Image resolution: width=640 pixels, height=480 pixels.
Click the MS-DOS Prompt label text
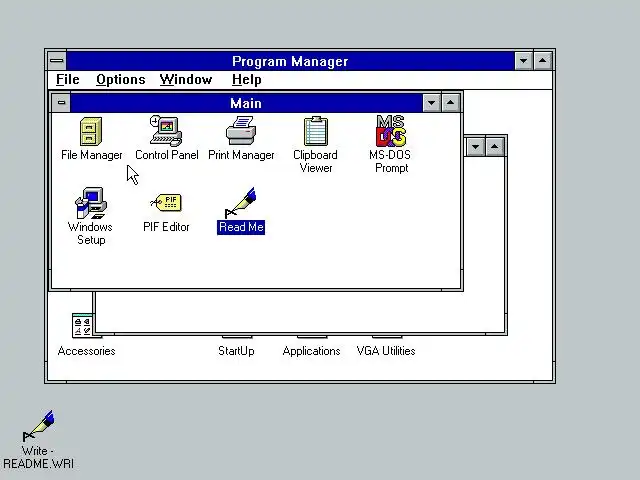(x=391, y=161)
